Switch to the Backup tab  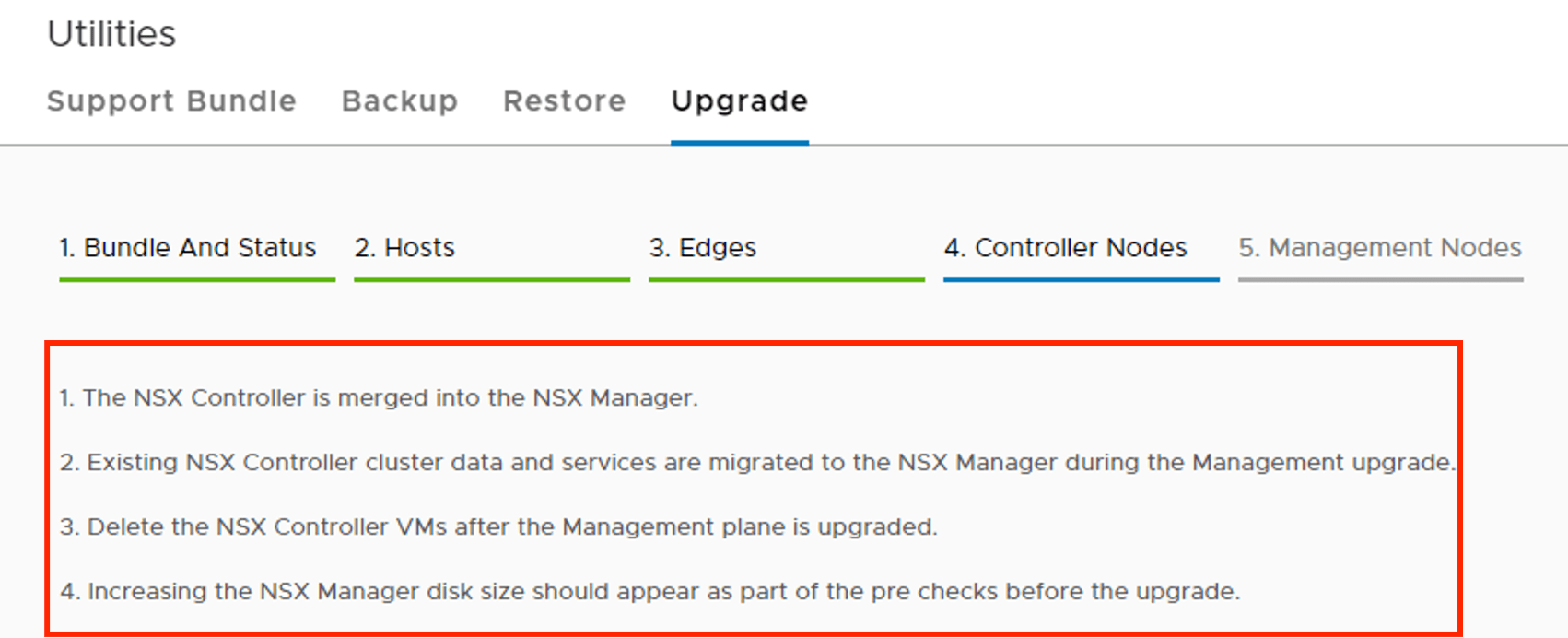(x=400, y=100)
